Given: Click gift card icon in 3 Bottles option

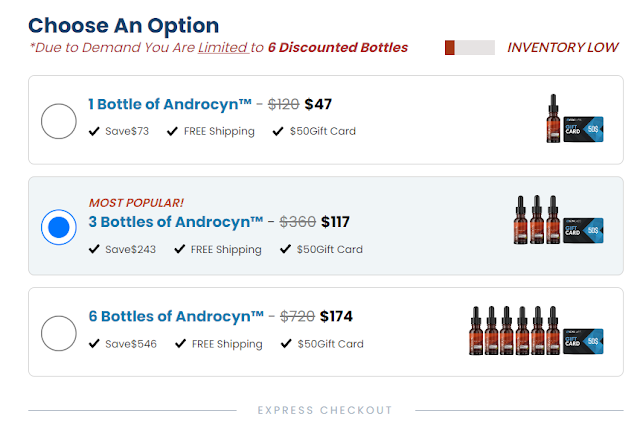Looking at the screenshot, I should click(583, 231).
